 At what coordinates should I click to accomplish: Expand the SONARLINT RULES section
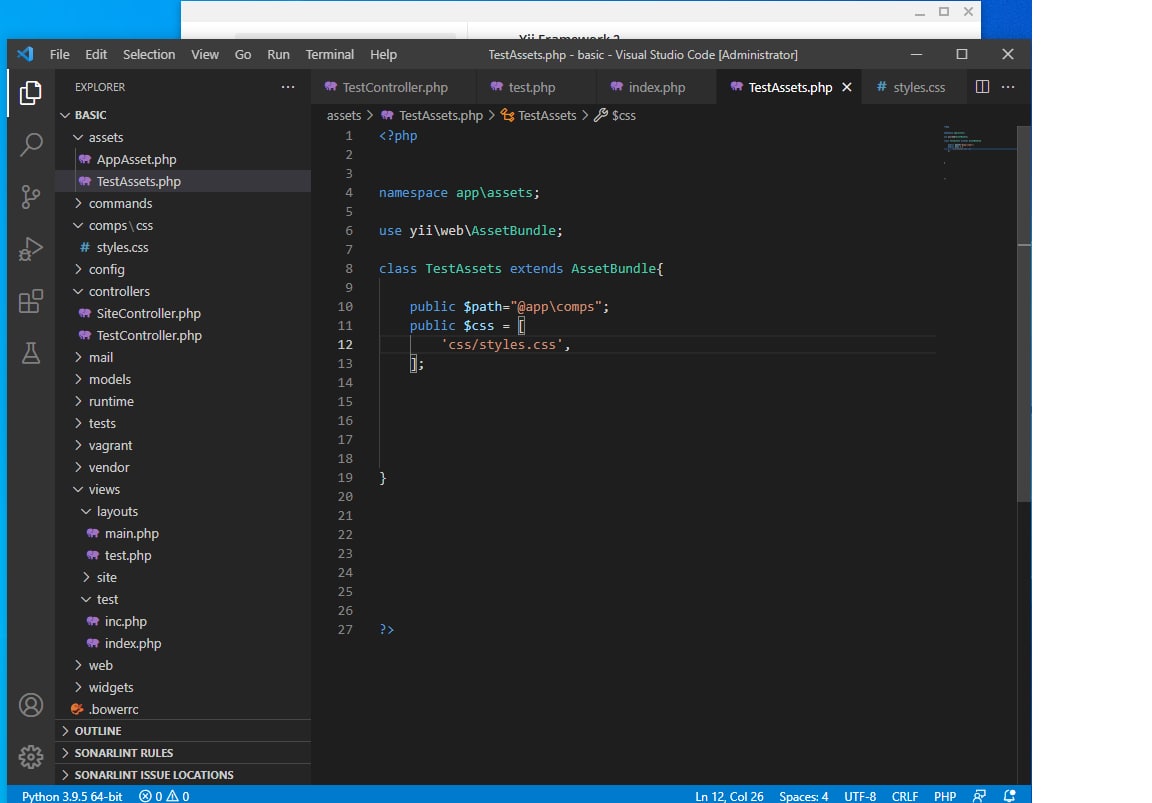(183, 753)
